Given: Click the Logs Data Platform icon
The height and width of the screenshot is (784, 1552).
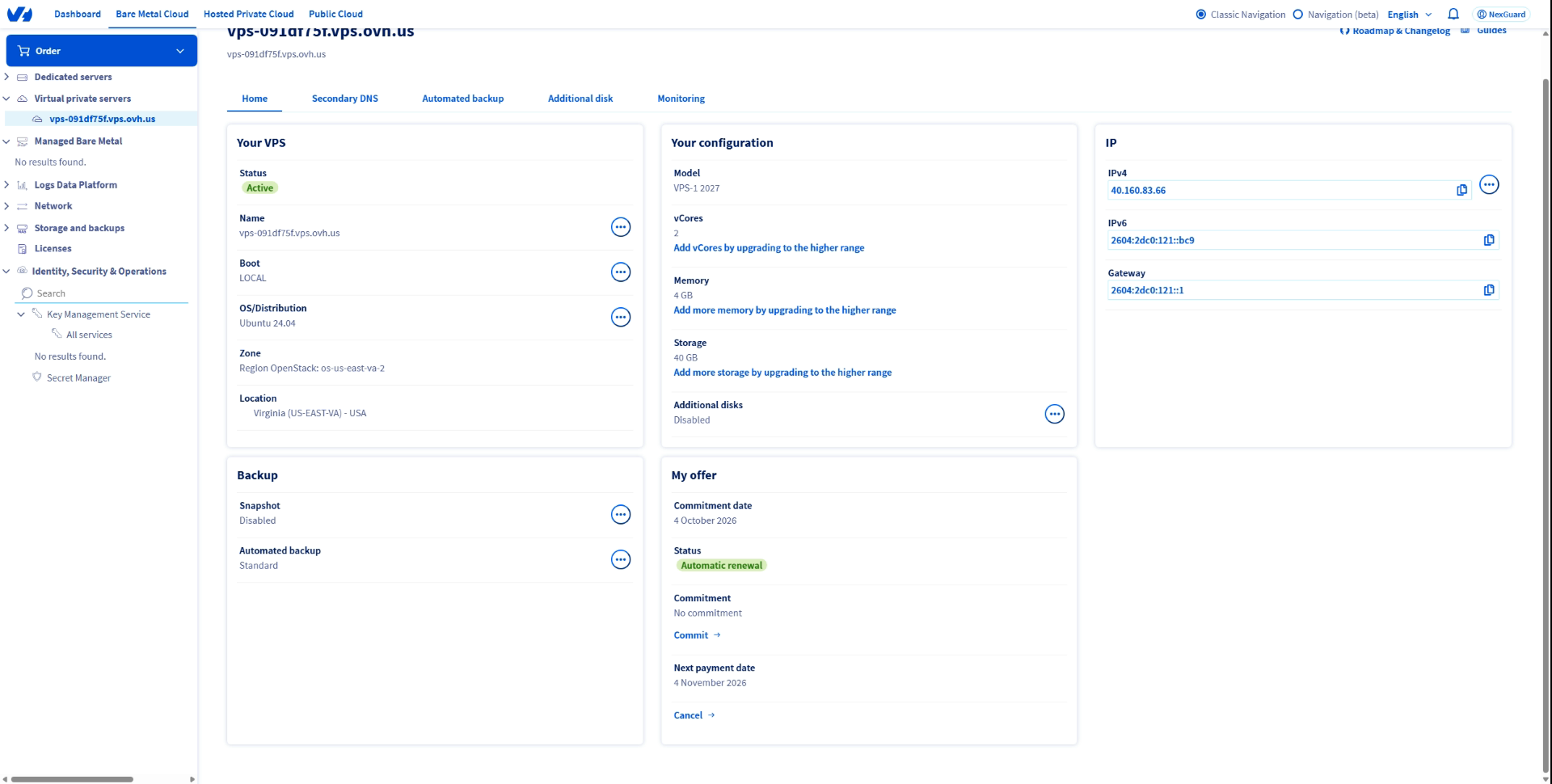Looking at the screenshot, I should (23, 185).
